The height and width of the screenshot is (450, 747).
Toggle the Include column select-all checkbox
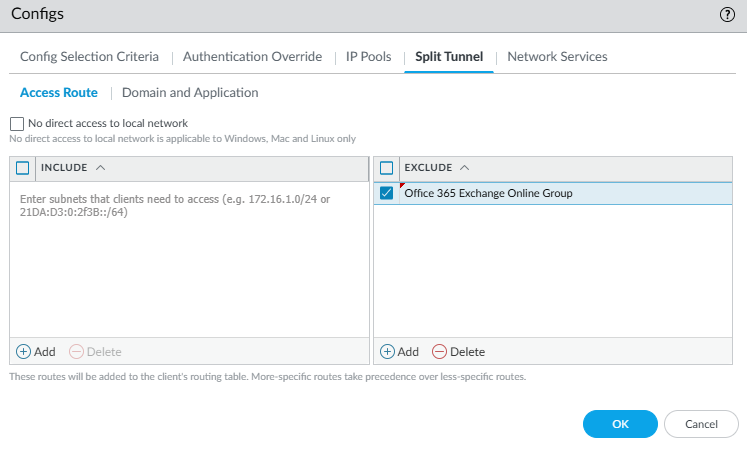pos(23,168)
